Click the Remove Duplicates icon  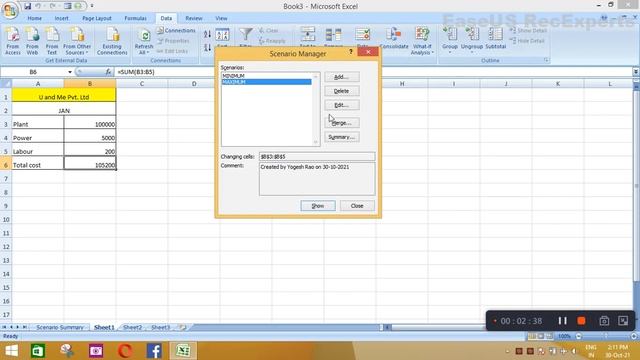333,35
